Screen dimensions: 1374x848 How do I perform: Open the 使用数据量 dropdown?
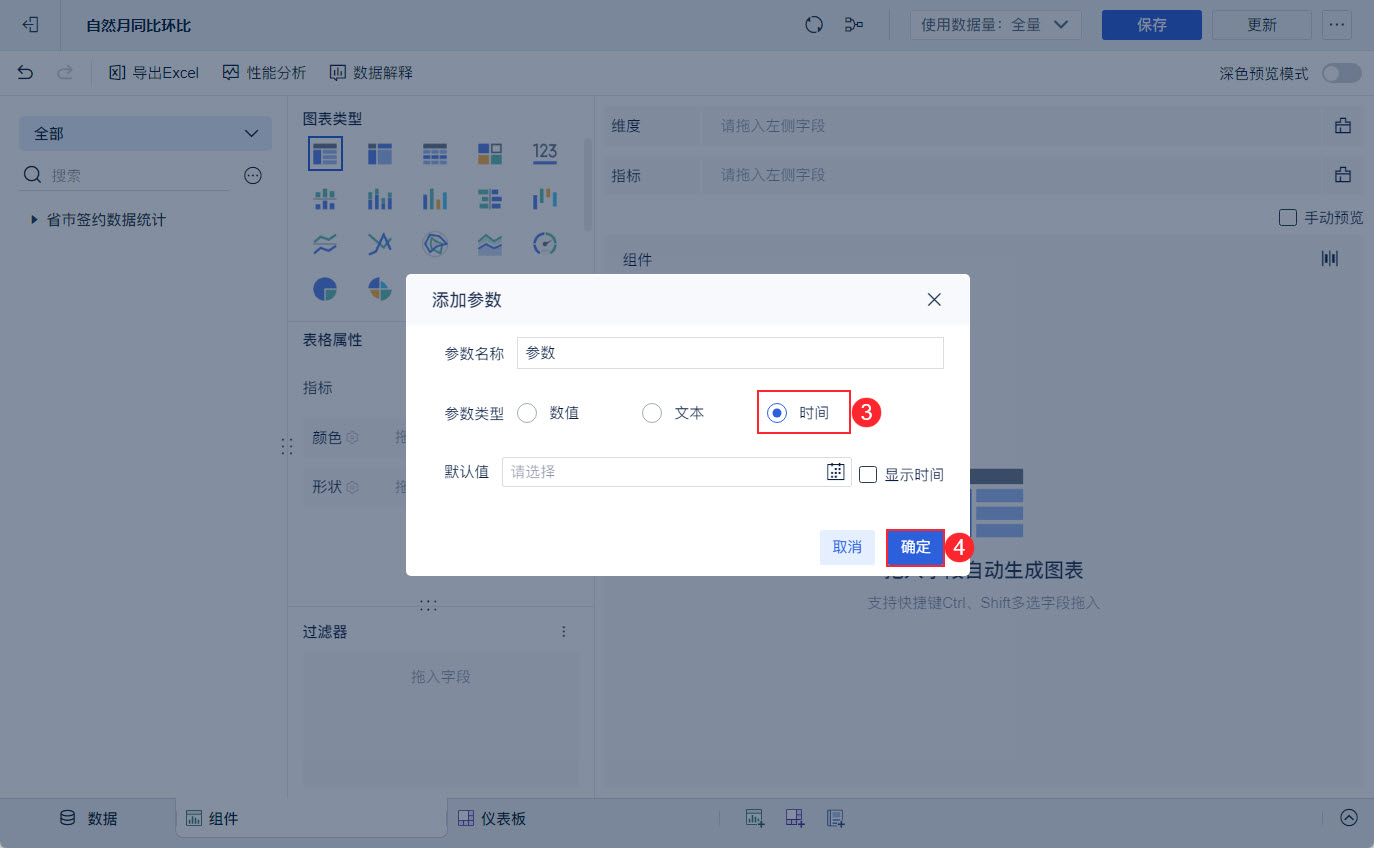pos(996,25)
